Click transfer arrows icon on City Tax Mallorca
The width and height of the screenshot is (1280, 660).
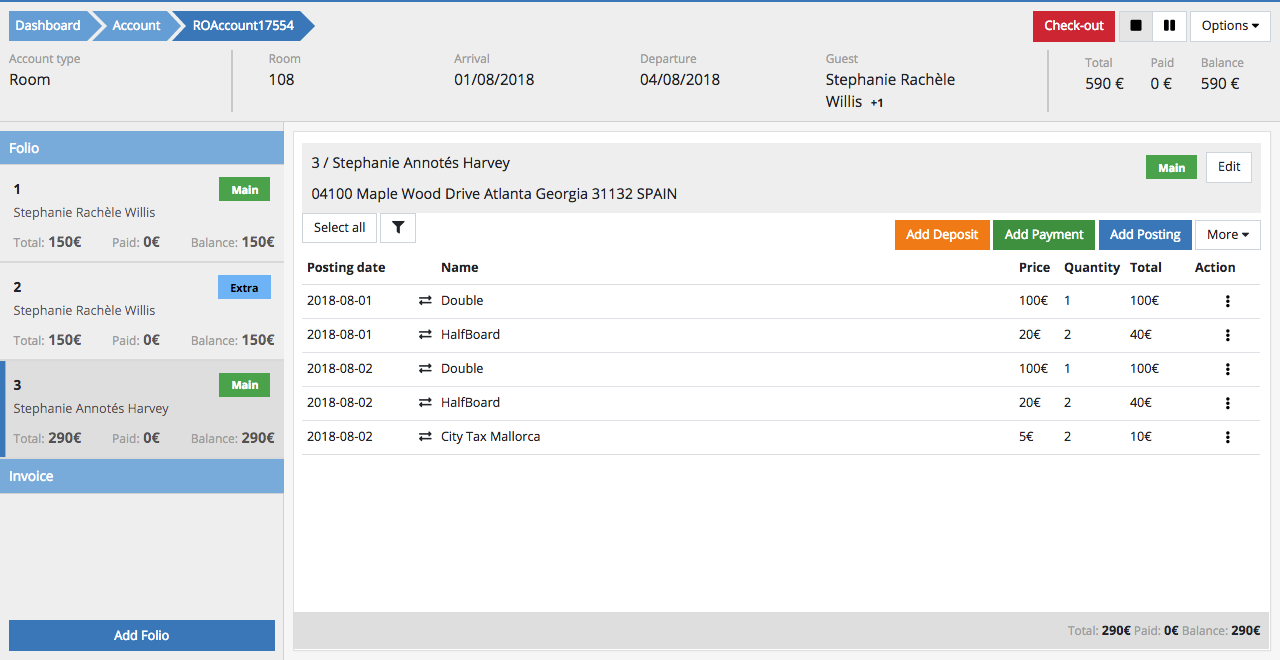pos(425,437)
